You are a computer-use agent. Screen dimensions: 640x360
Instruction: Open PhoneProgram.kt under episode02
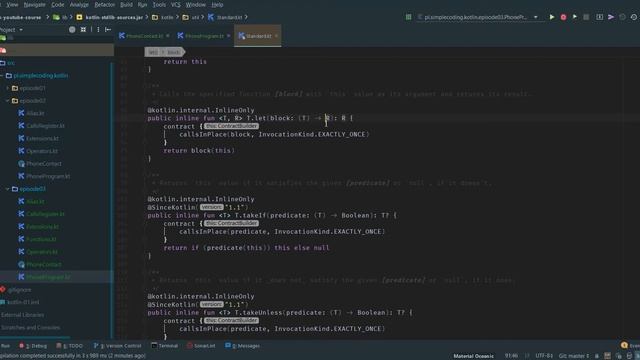pos(44,176)
